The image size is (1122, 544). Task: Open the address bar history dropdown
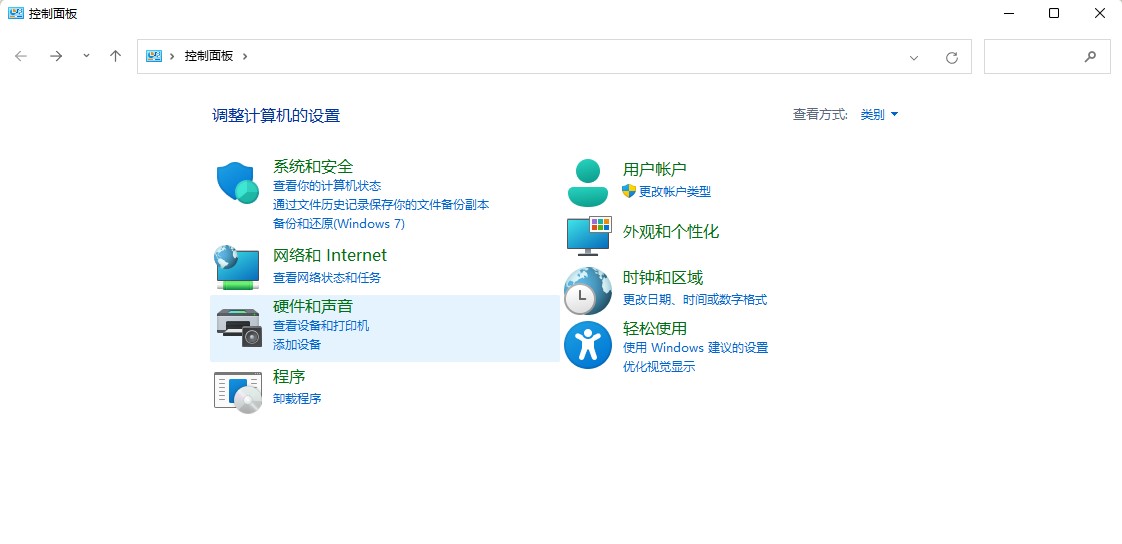pos(913,57)
